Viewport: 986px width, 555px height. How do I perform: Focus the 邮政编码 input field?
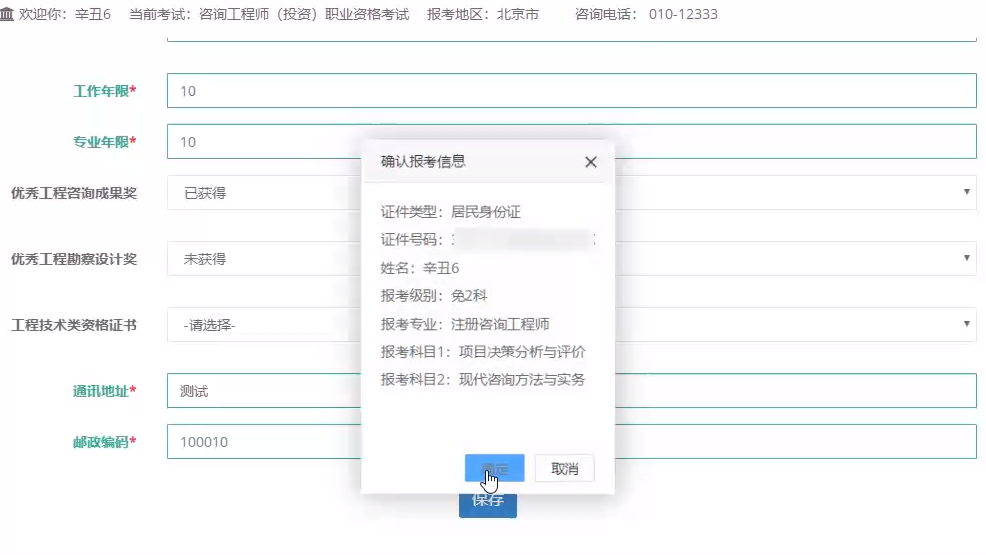(572, 441)
